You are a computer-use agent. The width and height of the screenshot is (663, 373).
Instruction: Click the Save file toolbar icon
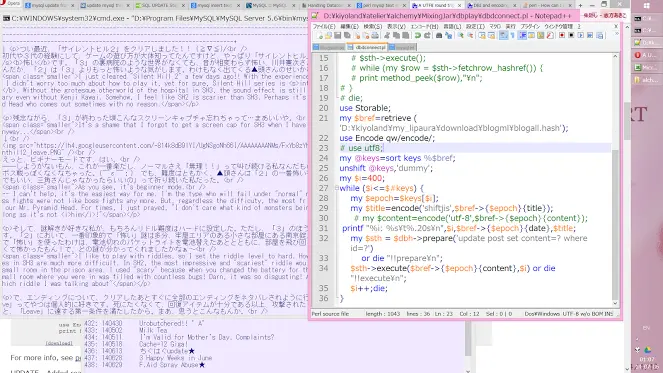coord(337,36)
